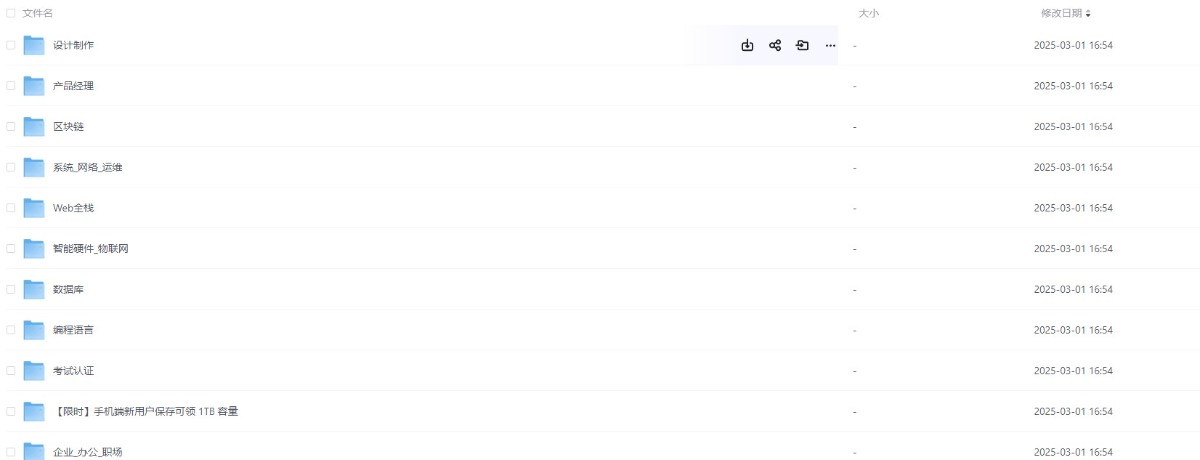Click the 2025-03-01 date of 数据库 row

click(x=1073, y=289)
